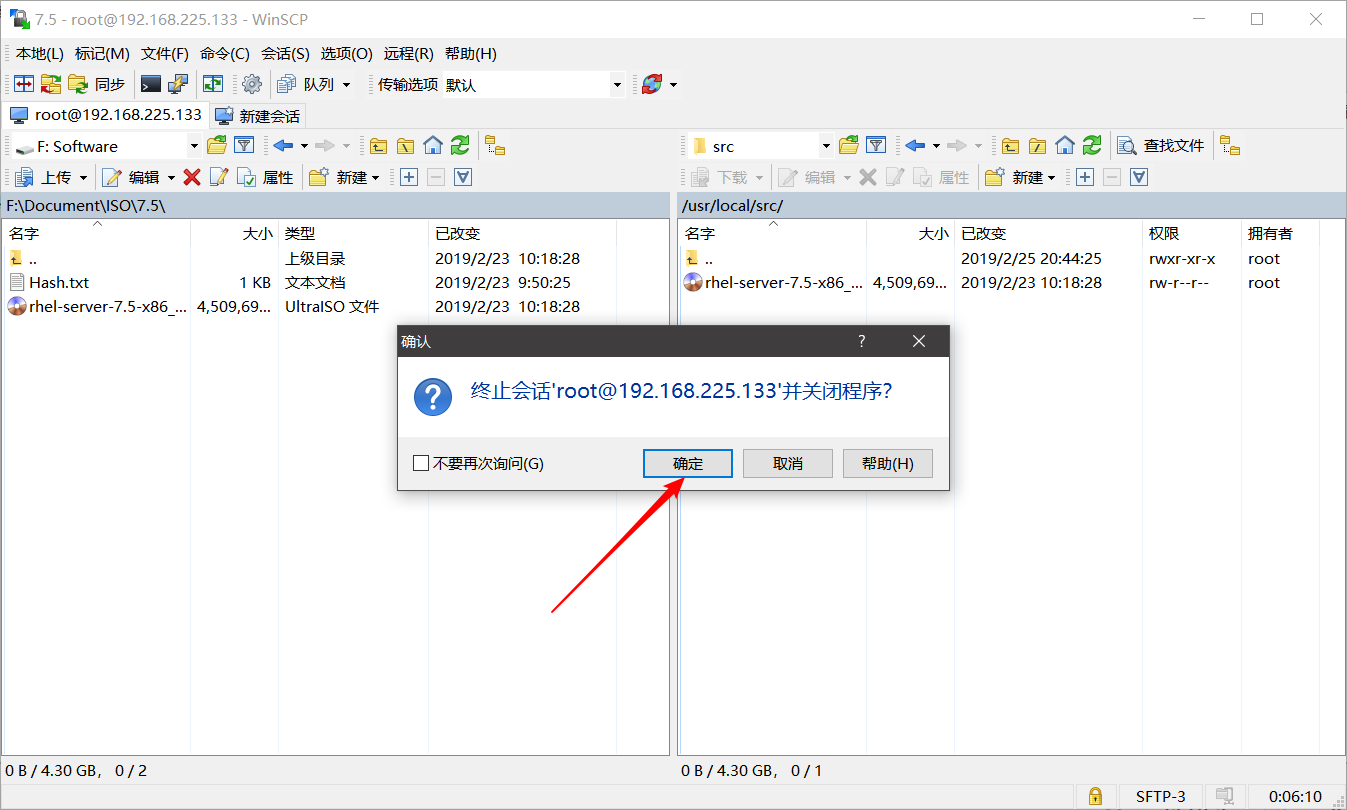Viewport: 1347px width, 810px height.
Task: Click the 队列 queue button
Action: tap(307, 84)
